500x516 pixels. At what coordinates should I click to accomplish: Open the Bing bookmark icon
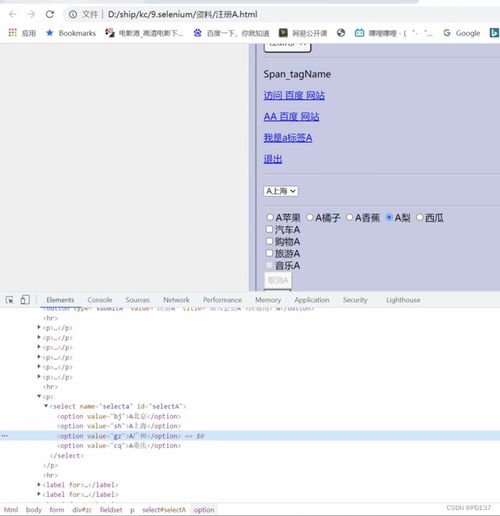(x=494, y=33)
